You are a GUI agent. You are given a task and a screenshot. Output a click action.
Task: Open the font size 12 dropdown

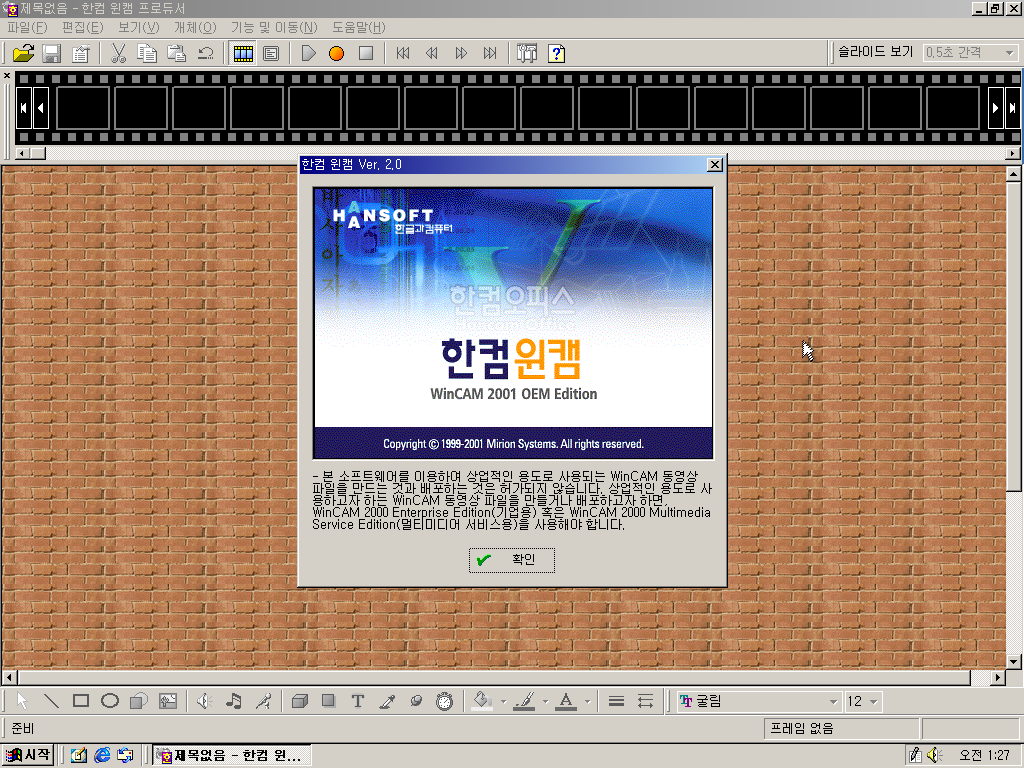tap(864, 701)
